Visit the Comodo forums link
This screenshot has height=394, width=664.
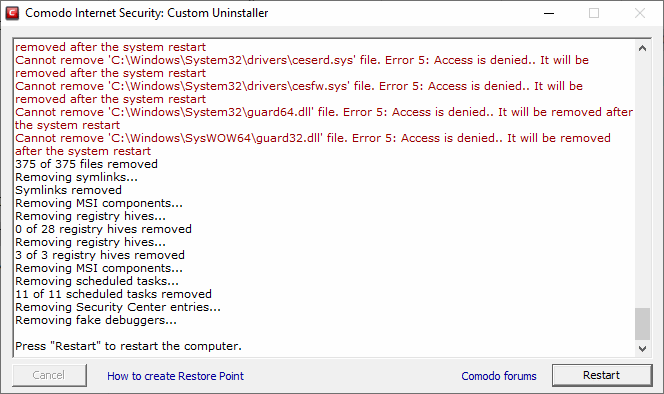pos(499,376)
